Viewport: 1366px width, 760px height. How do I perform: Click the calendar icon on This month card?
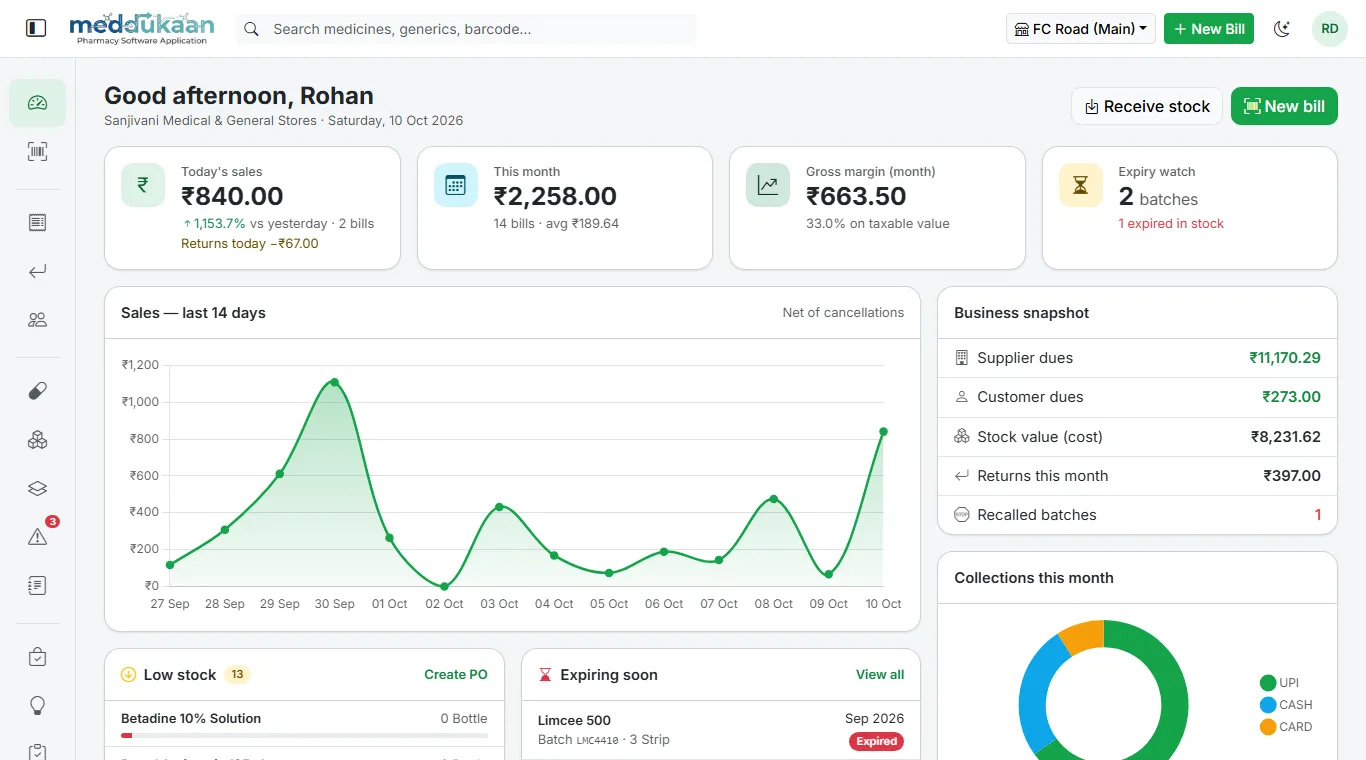click(x=456, y=185)
